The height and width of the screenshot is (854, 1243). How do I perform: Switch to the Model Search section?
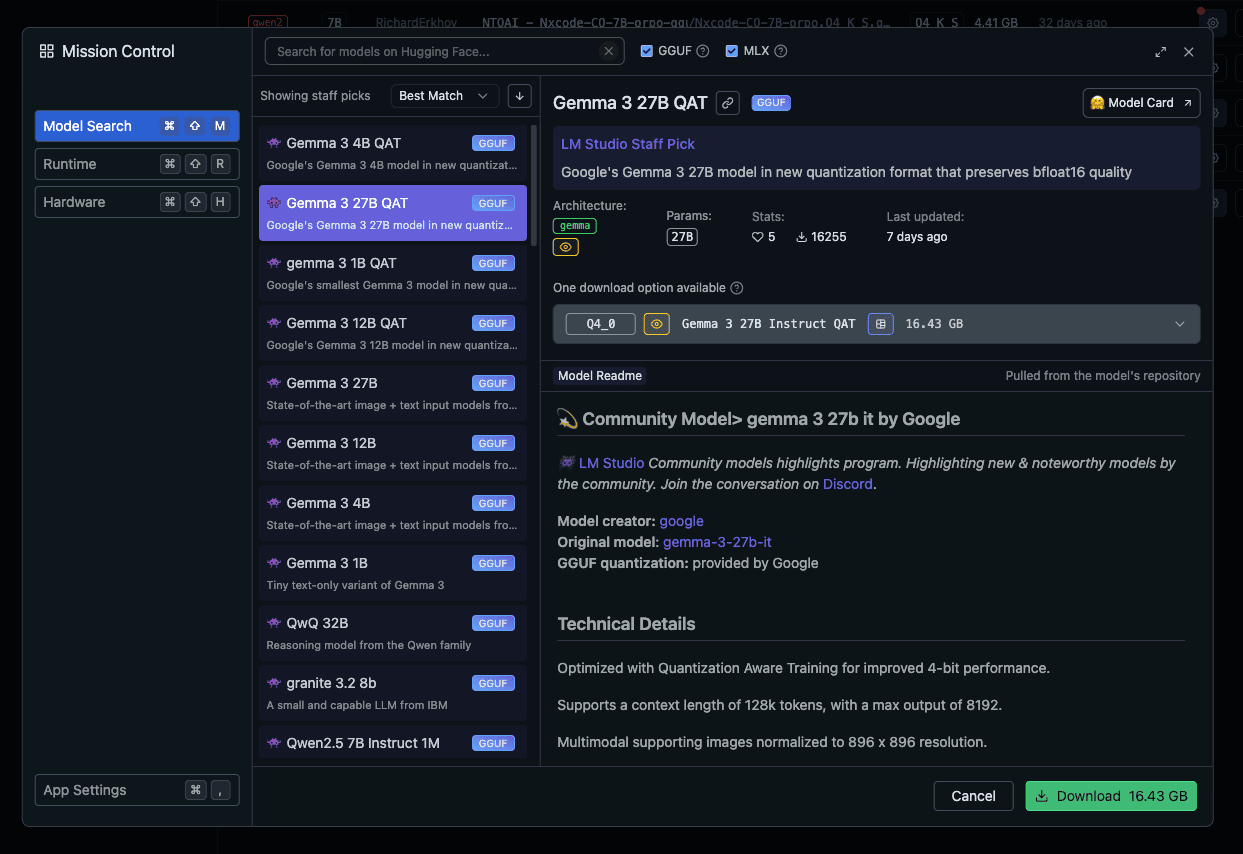[x=137, y=126]
